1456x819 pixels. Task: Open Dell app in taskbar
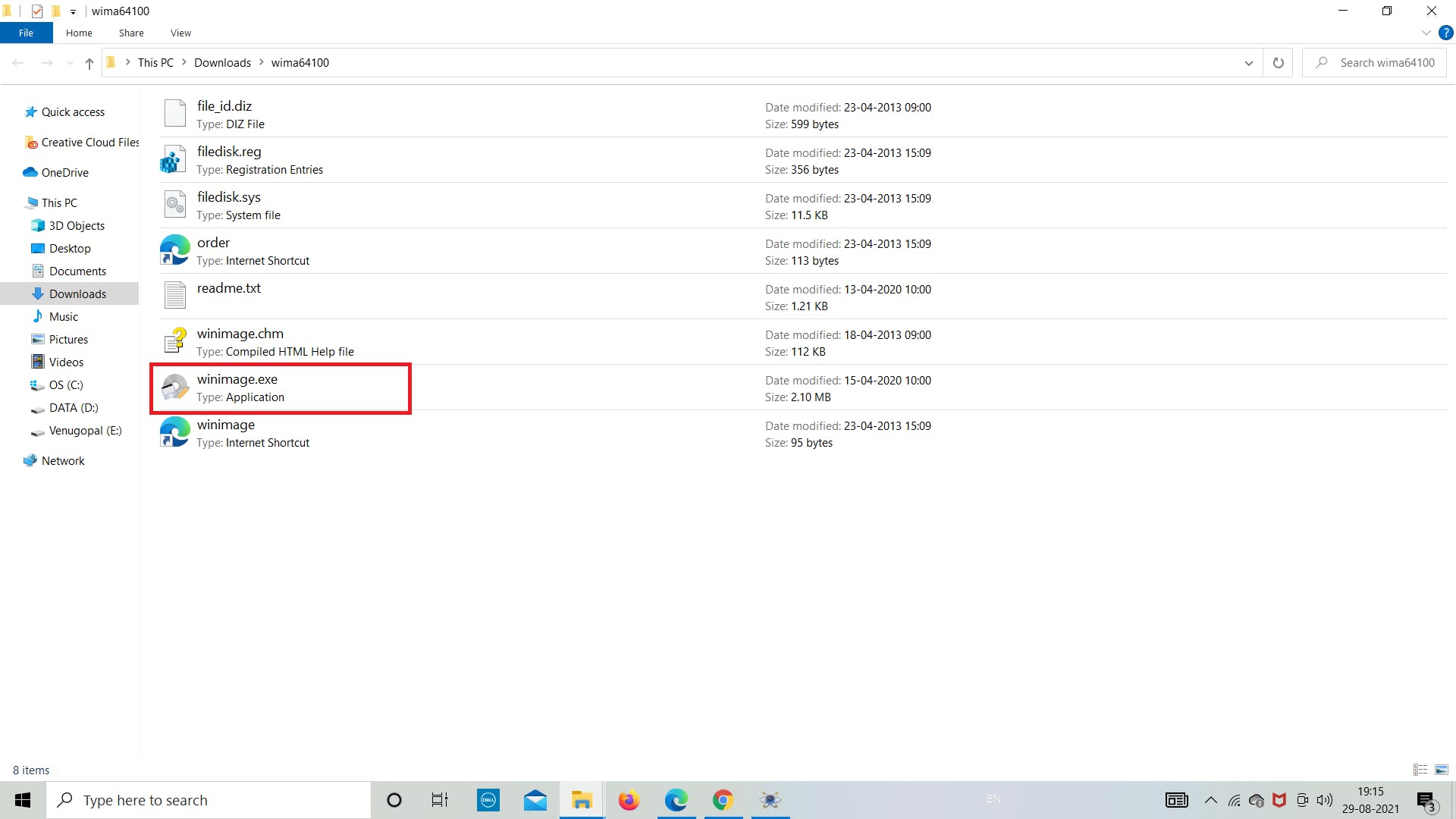click(488, 800)
